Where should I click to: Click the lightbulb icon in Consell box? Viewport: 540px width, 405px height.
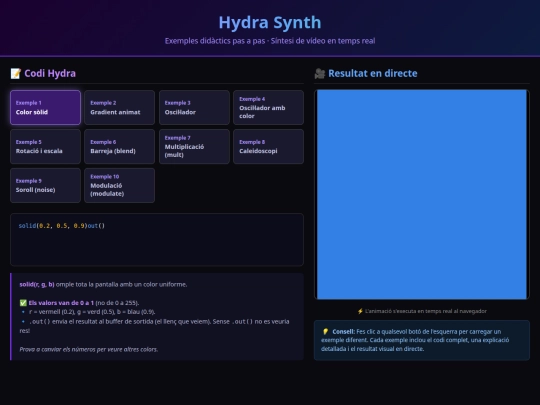(325, 331)
